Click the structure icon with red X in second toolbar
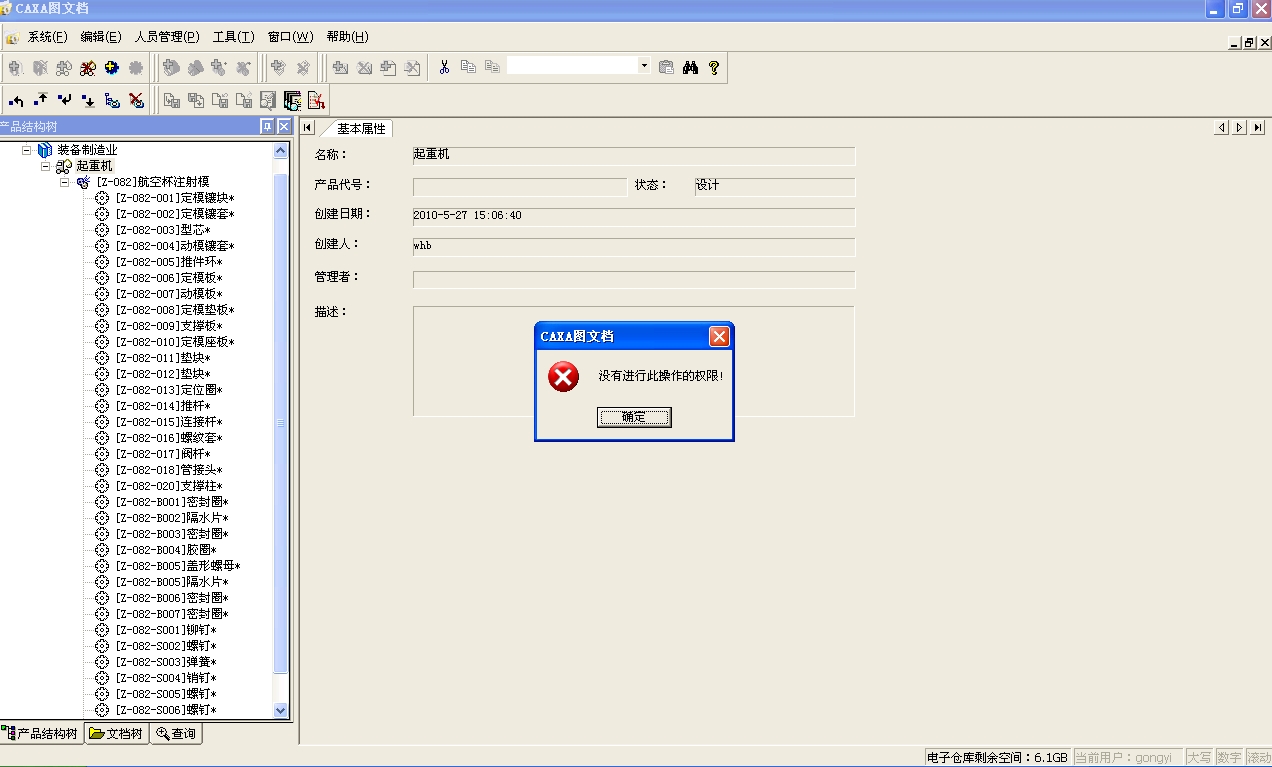Image resolution: width=1272 pixels, height=767 pixels. [136, 100]
